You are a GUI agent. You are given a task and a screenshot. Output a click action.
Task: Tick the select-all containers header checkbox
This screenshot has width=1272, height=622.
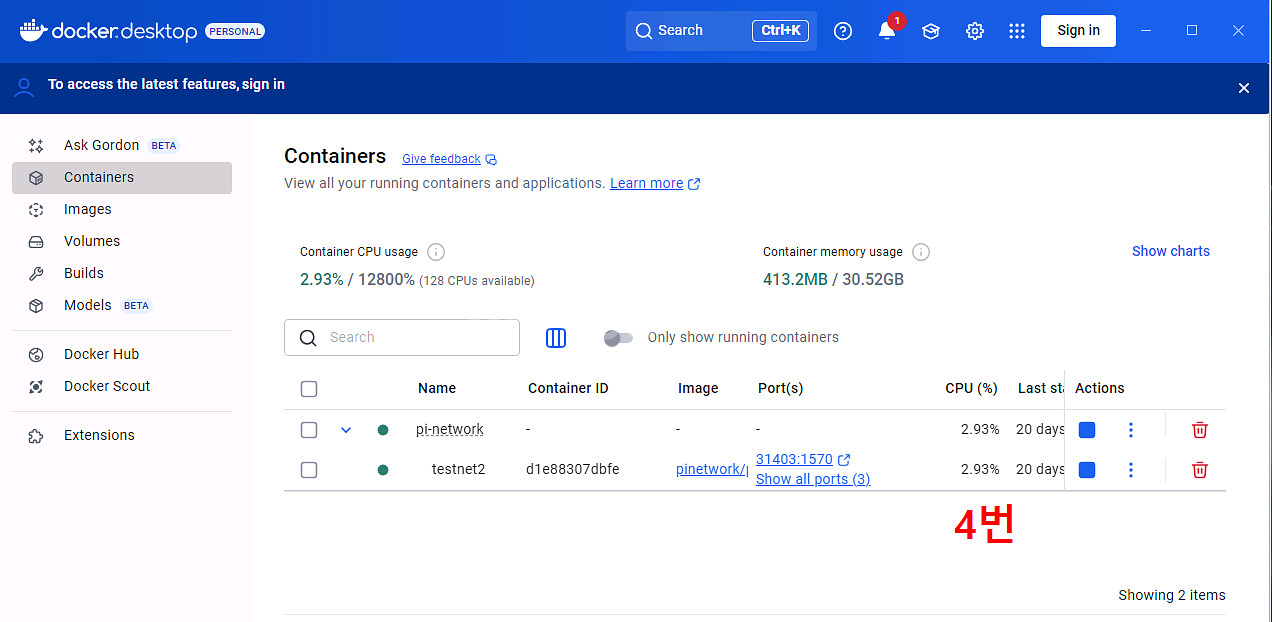point(309,389)
